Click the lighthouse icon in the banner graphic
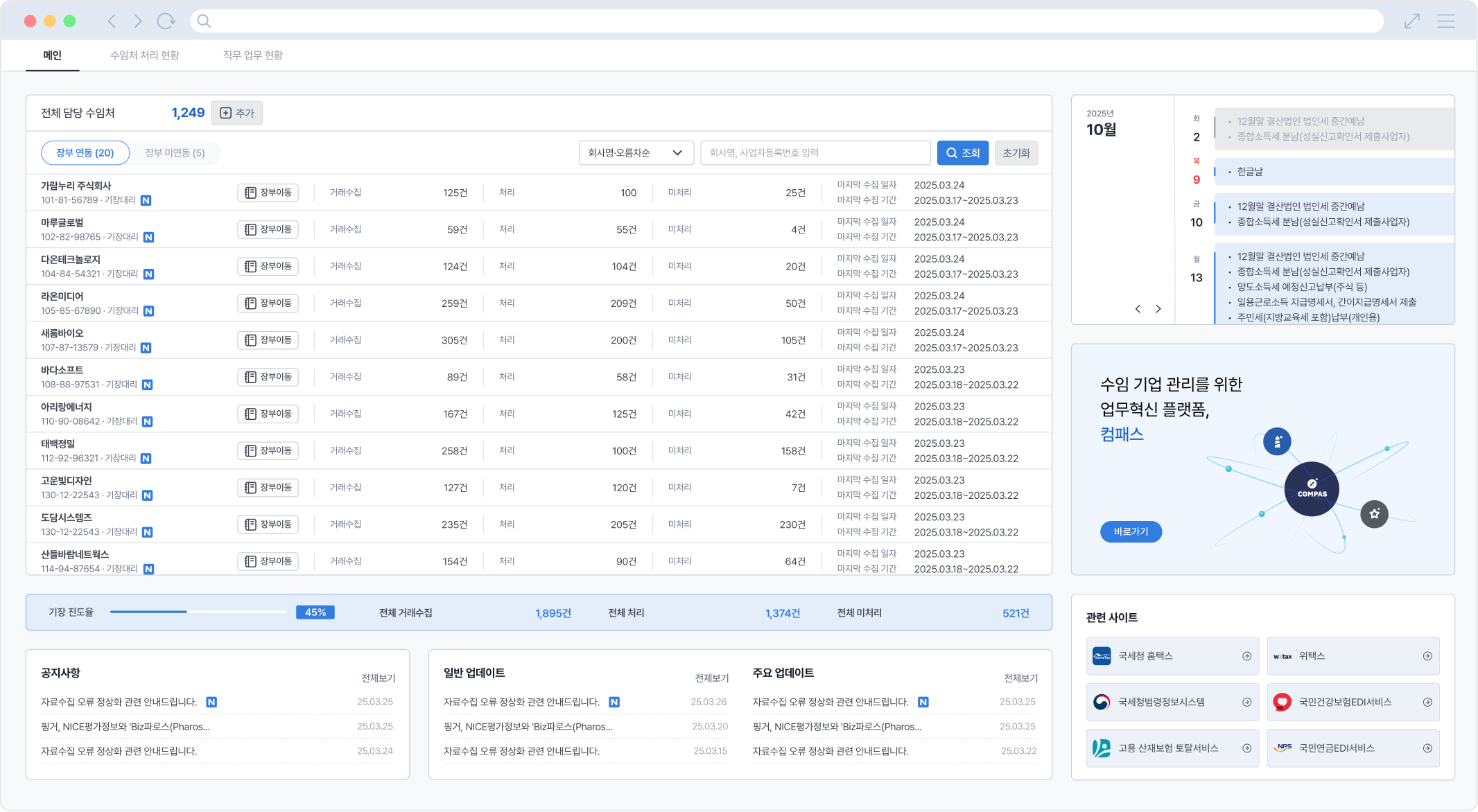The height and width of the screenshot is (812, 1478). point(1277,441)
